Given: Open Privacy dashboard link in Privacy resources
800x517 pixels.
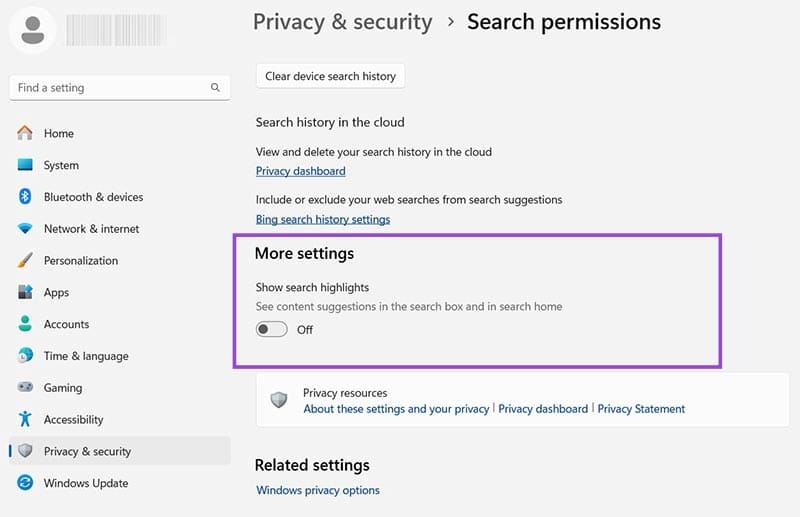Looking at the screenshot, I should coord(543,409).
